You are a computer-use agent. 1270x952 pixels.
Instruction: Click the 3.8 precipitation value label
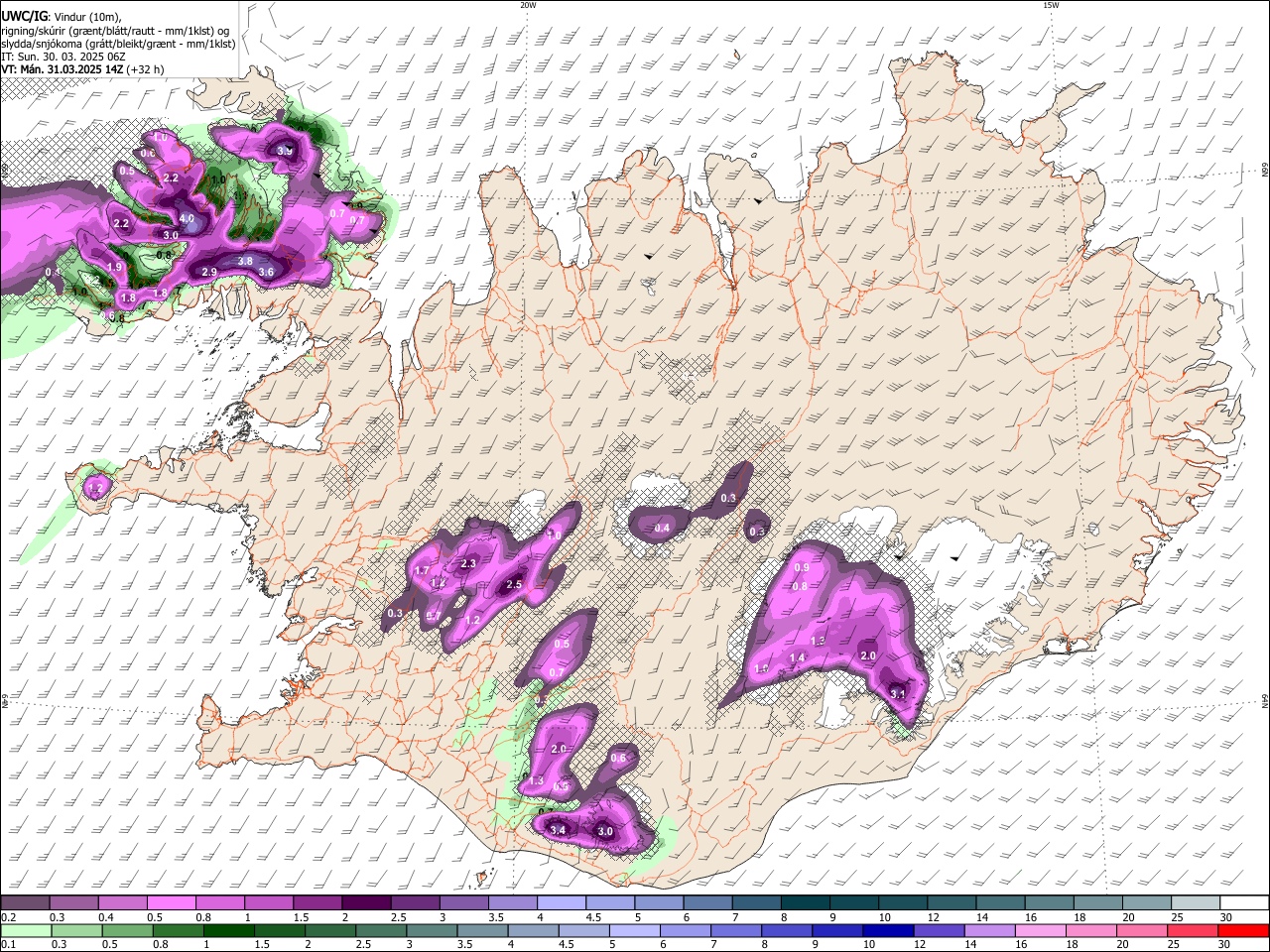point(245,261)
